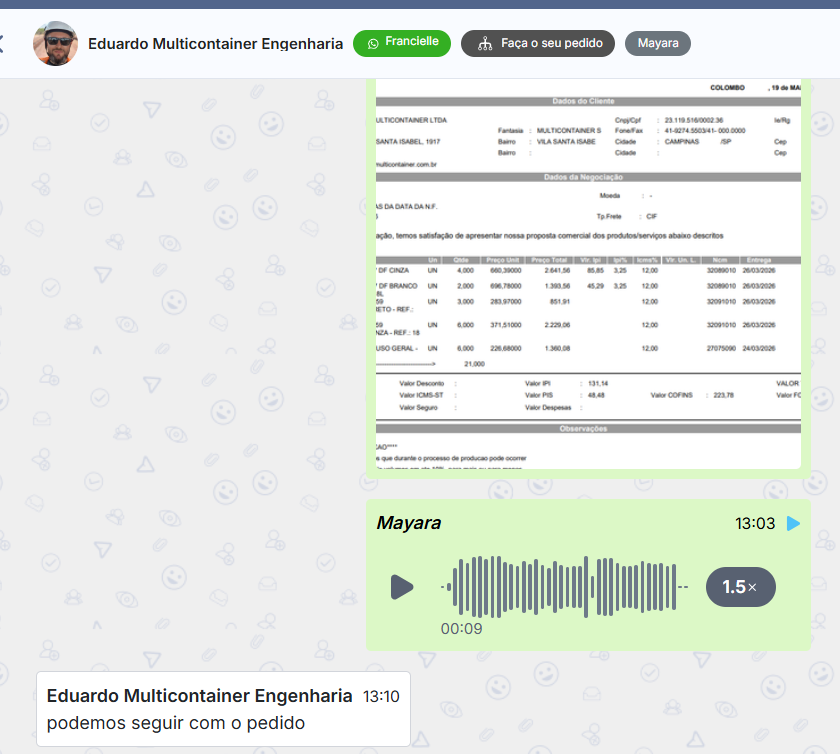Click the small blue triangle next to 13:03

(x=793, y=523)
